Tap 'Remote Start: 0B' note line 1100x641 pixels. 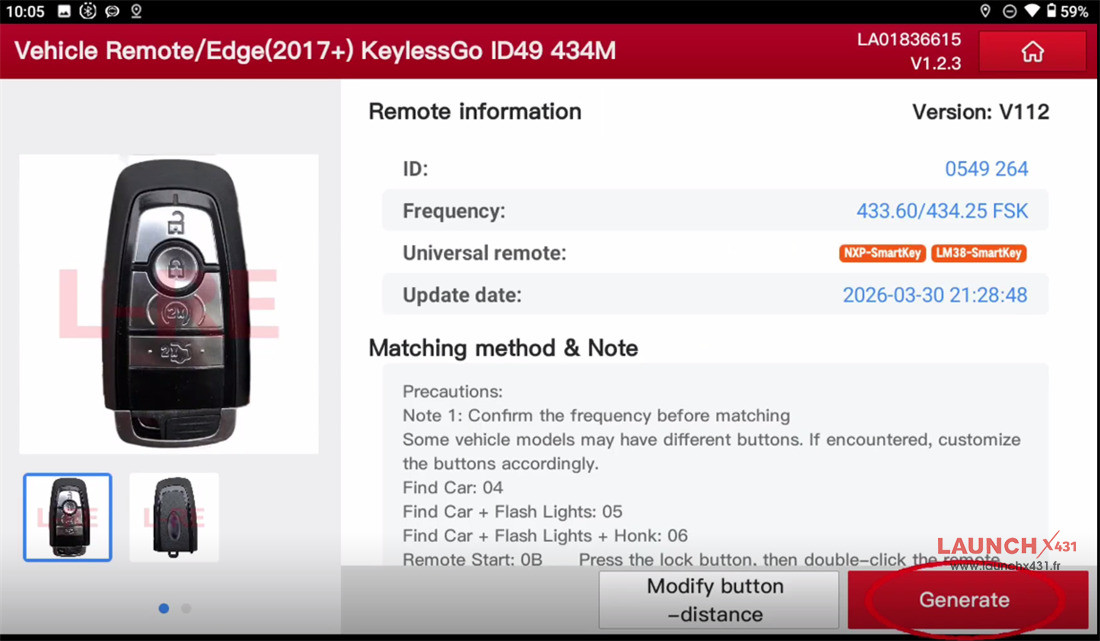pyautogui.click(x=472, y=560)
